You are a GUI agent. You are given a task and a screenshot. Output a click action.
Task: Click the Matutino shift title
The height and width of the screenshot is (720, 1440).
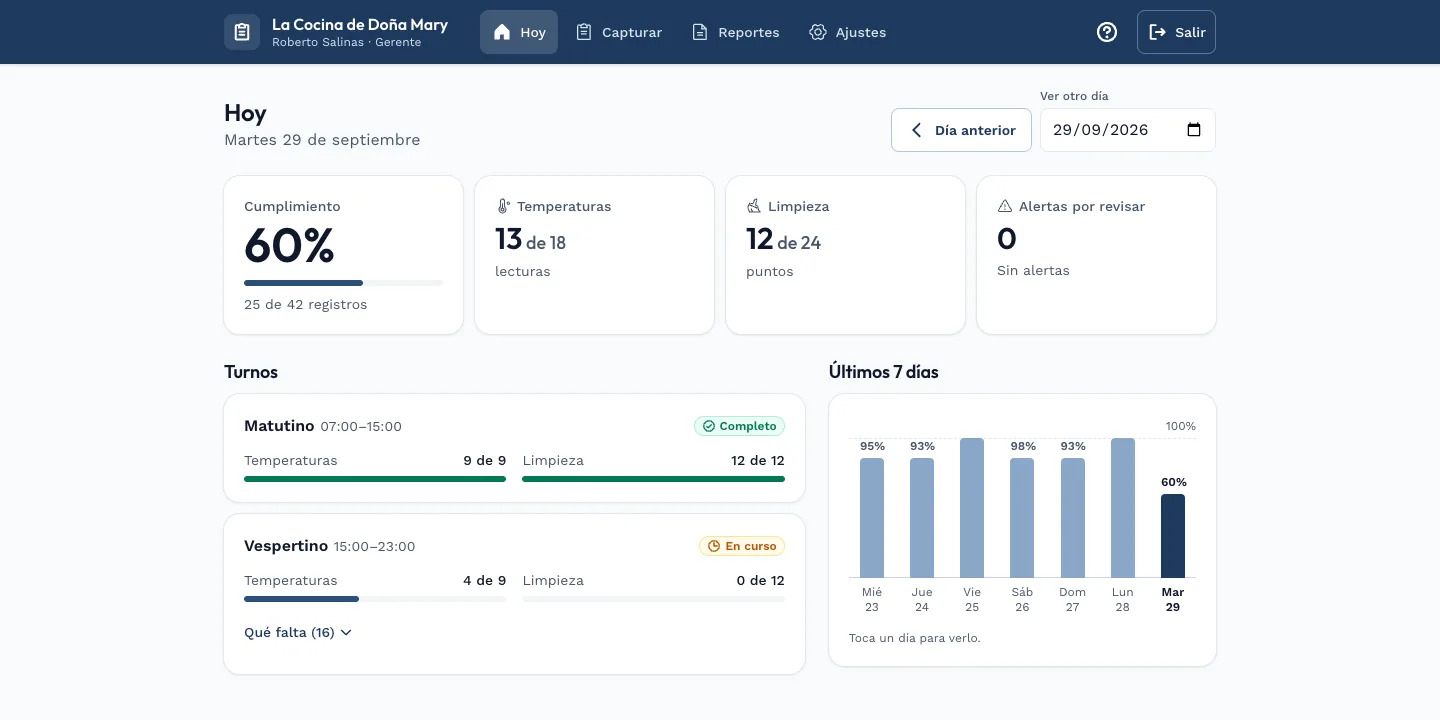[279, 426]
